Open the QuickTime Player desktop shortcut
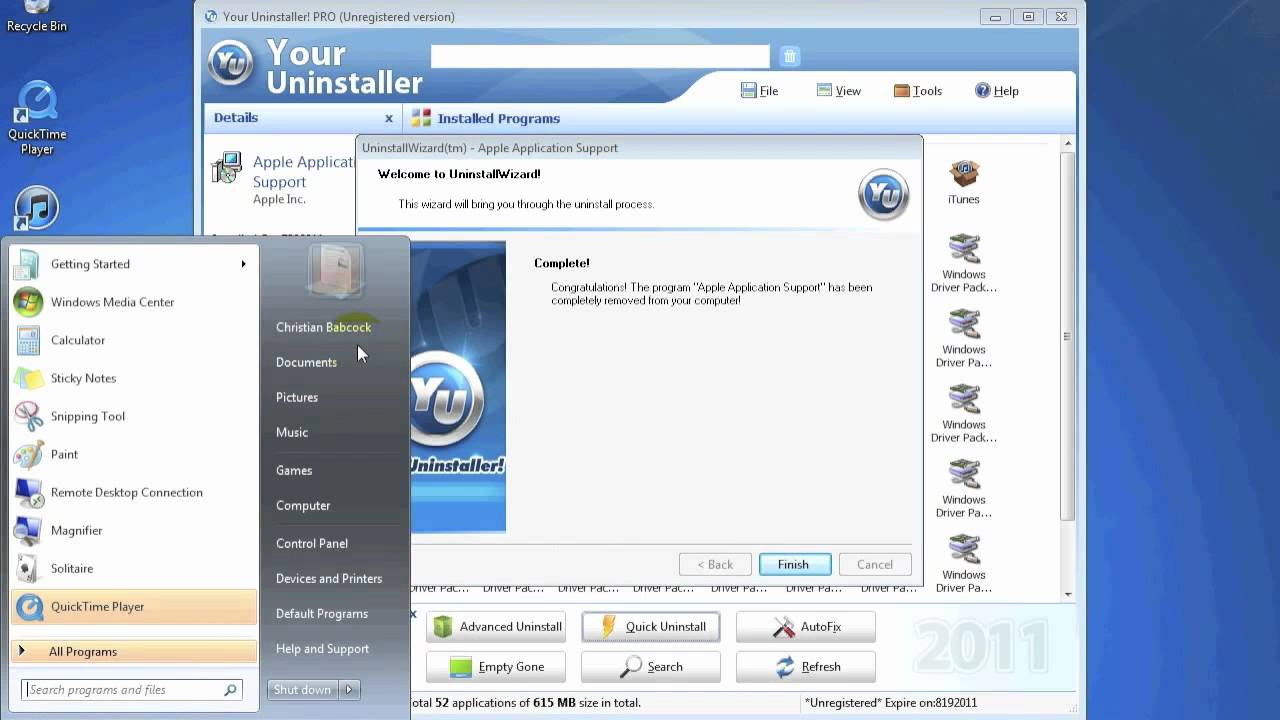Viewport: 1280px width, 720px height. 37,118
